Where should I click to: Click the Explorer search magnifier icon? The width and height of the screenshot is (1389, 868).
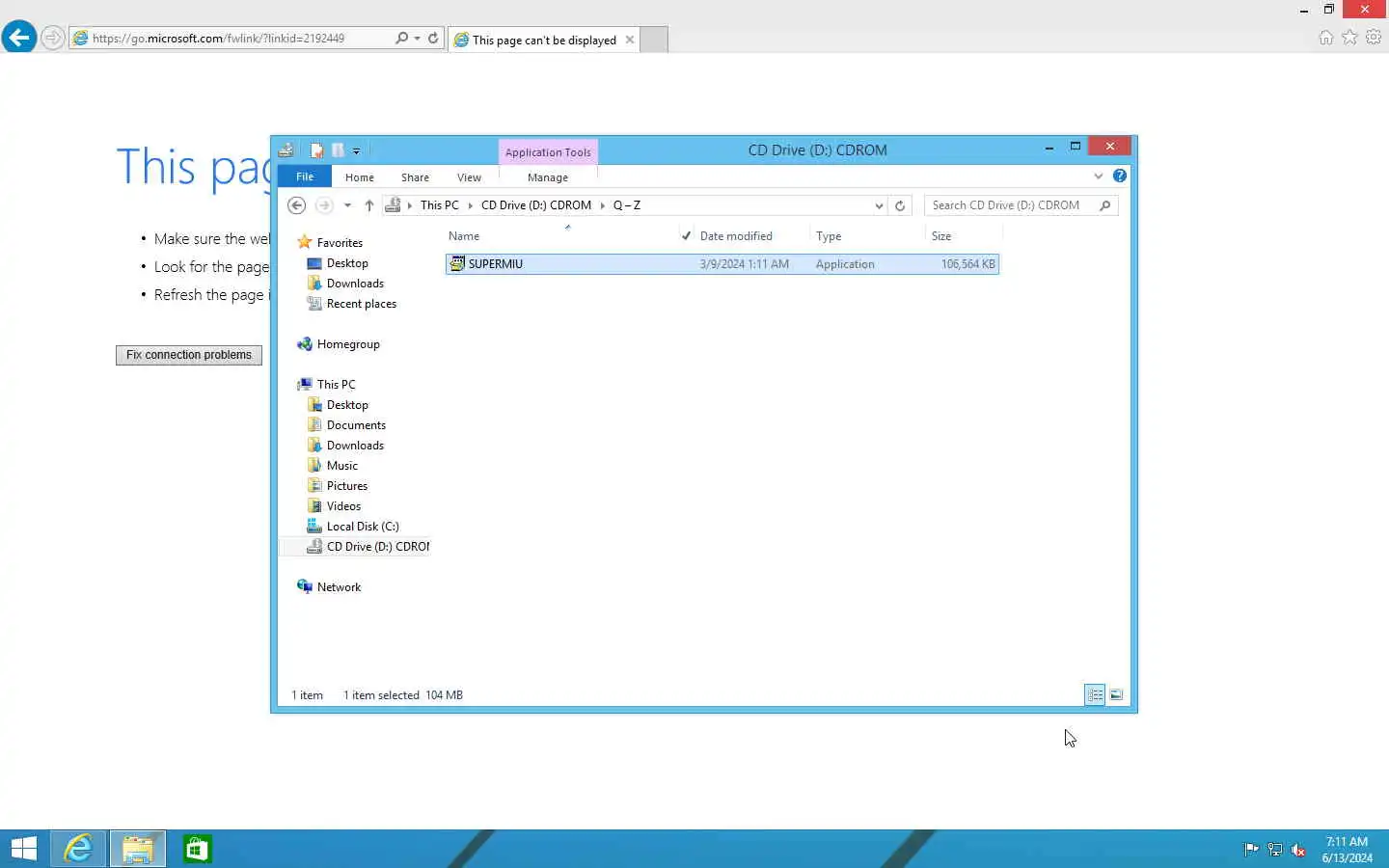[x=1105, y=205]
